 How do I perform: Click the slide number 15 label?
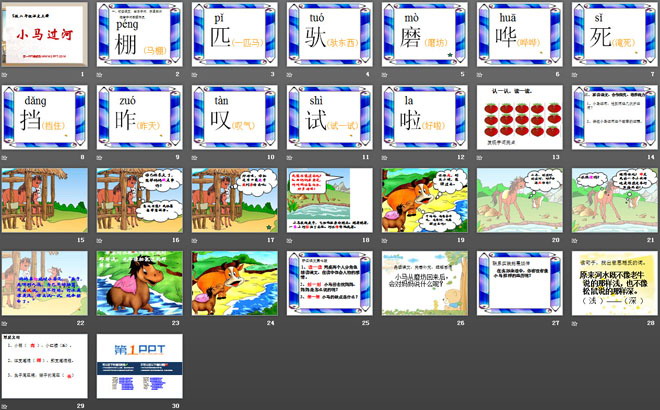tap(80, 240)
